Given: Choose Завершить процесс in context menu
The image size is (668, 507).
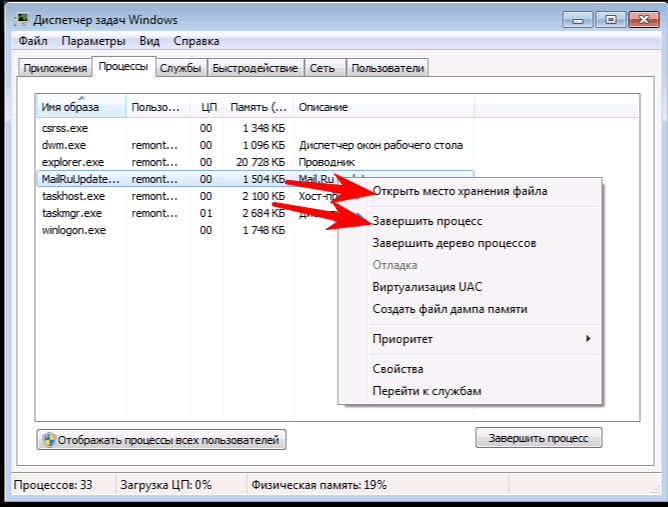Looking at the screenshot, I should [426, 220].
